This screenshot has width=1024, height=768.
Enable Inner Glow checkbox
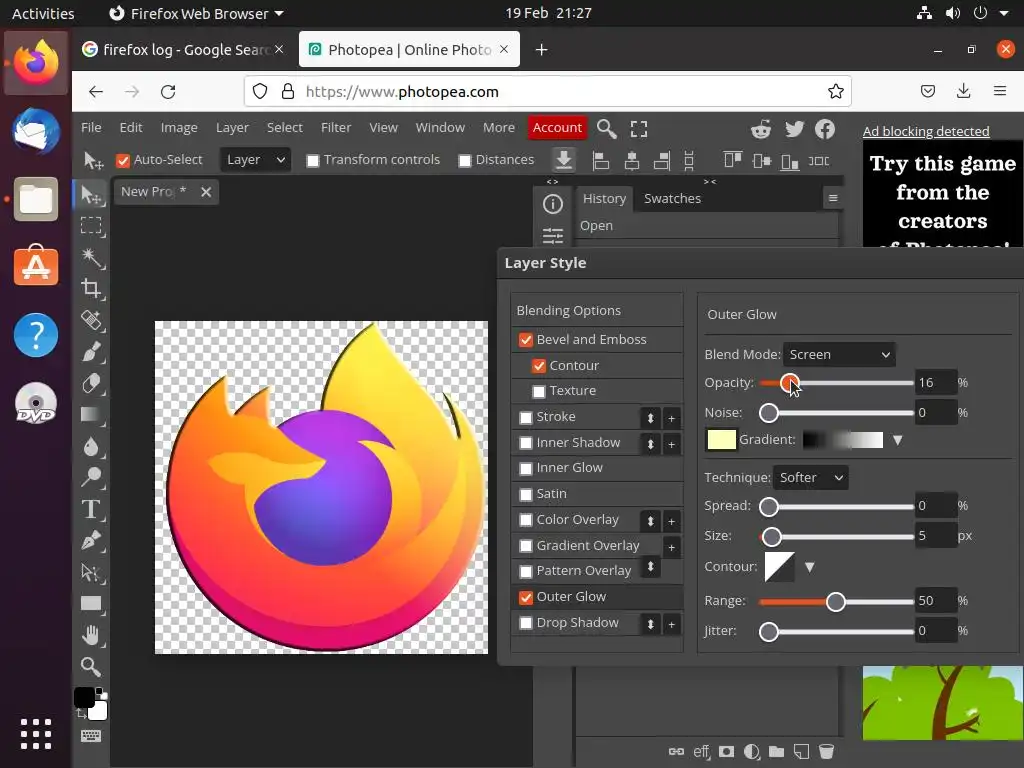tap(526, 468)
